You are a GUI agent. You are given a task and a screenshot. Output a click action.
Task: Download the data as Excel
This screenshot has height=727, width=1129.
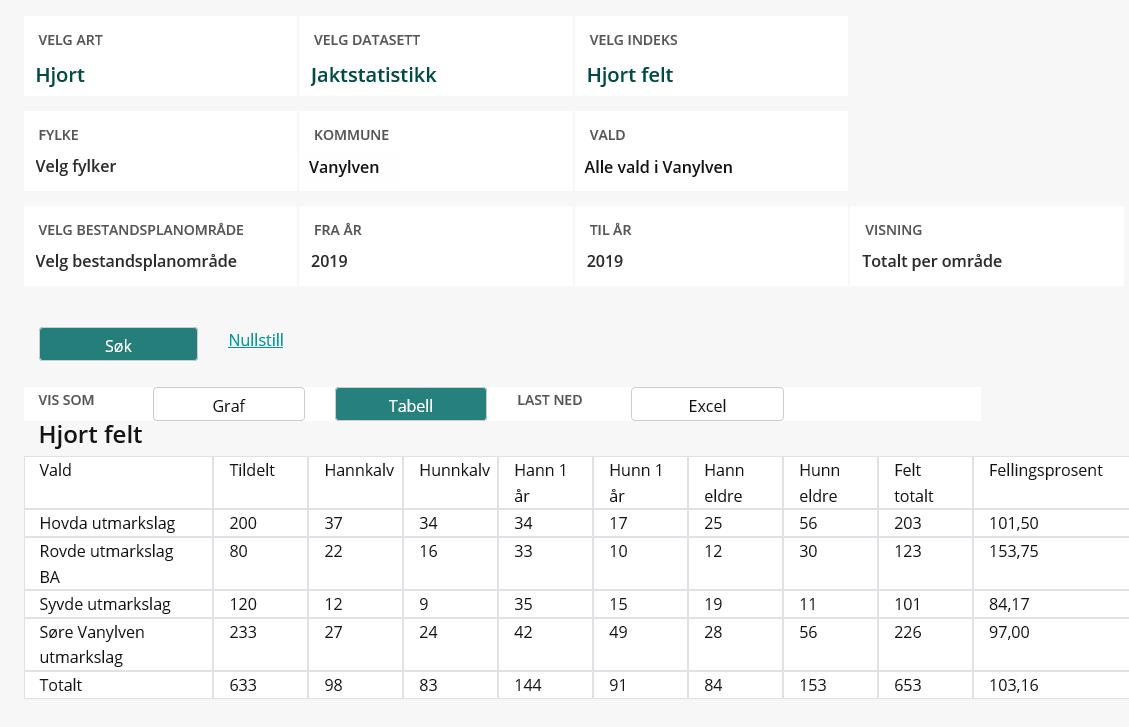tap(707, 405)
